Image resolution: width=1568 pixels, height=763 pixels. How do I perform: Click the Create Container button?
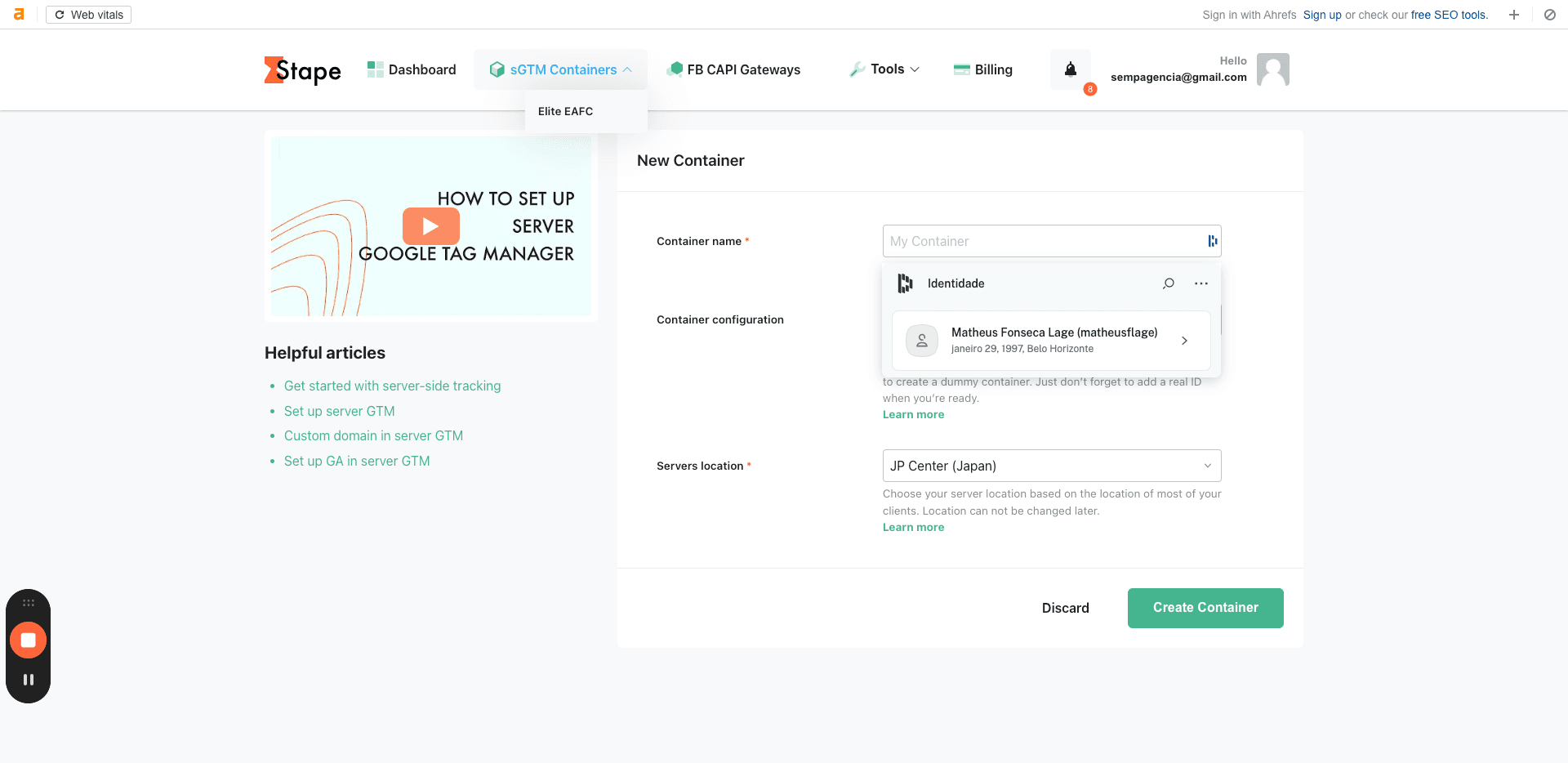[x=1205, y=608]
